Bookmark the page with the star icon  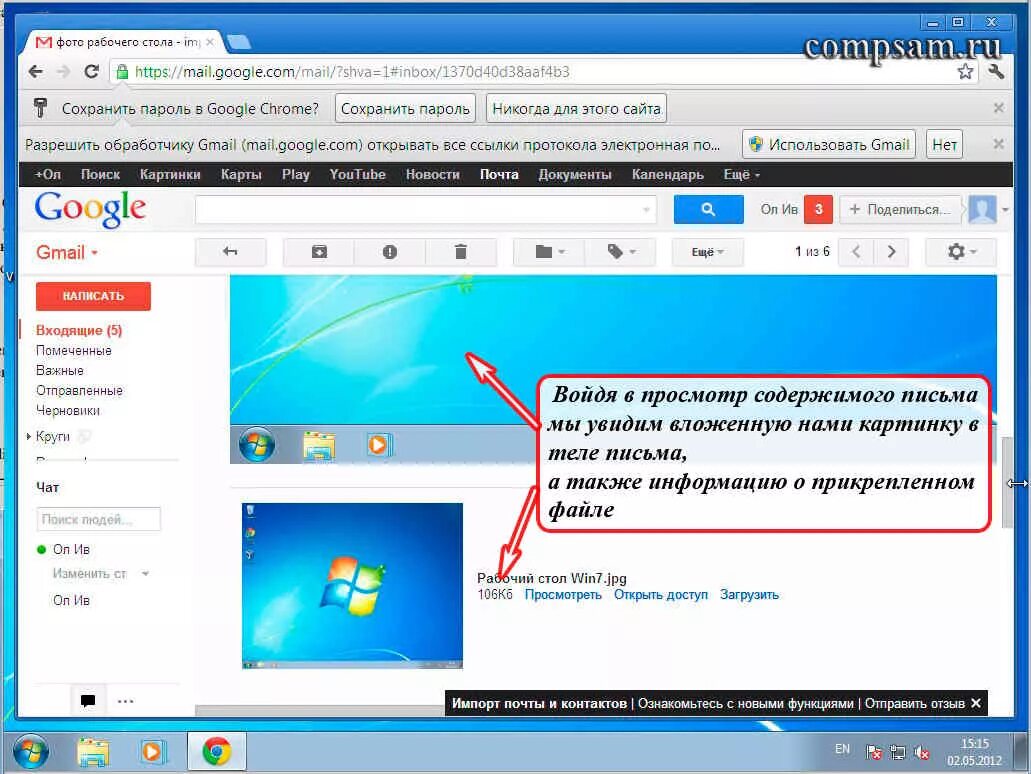click(965, 72)
